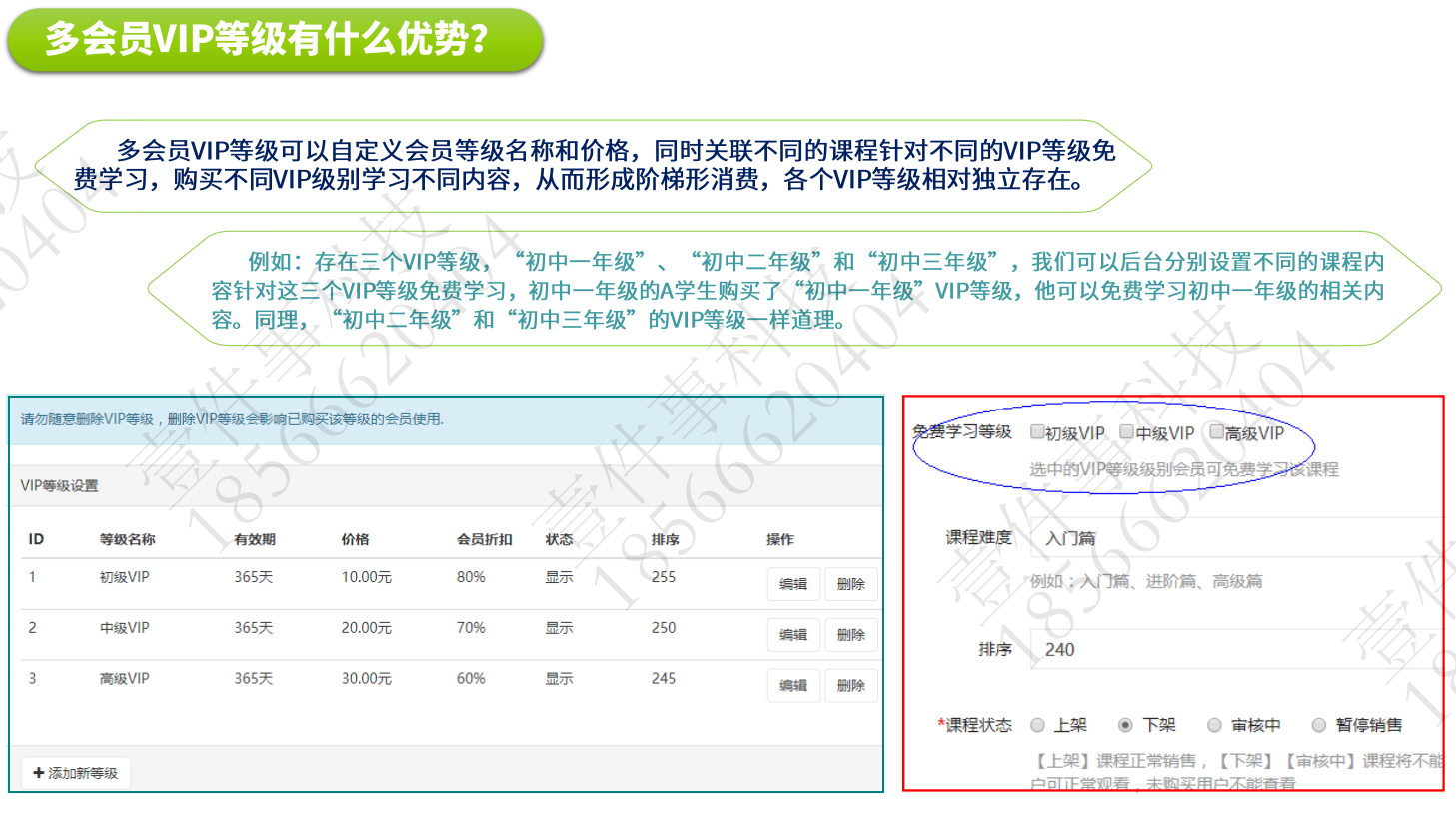Click 删除 button for 初级VIP row

851,584
